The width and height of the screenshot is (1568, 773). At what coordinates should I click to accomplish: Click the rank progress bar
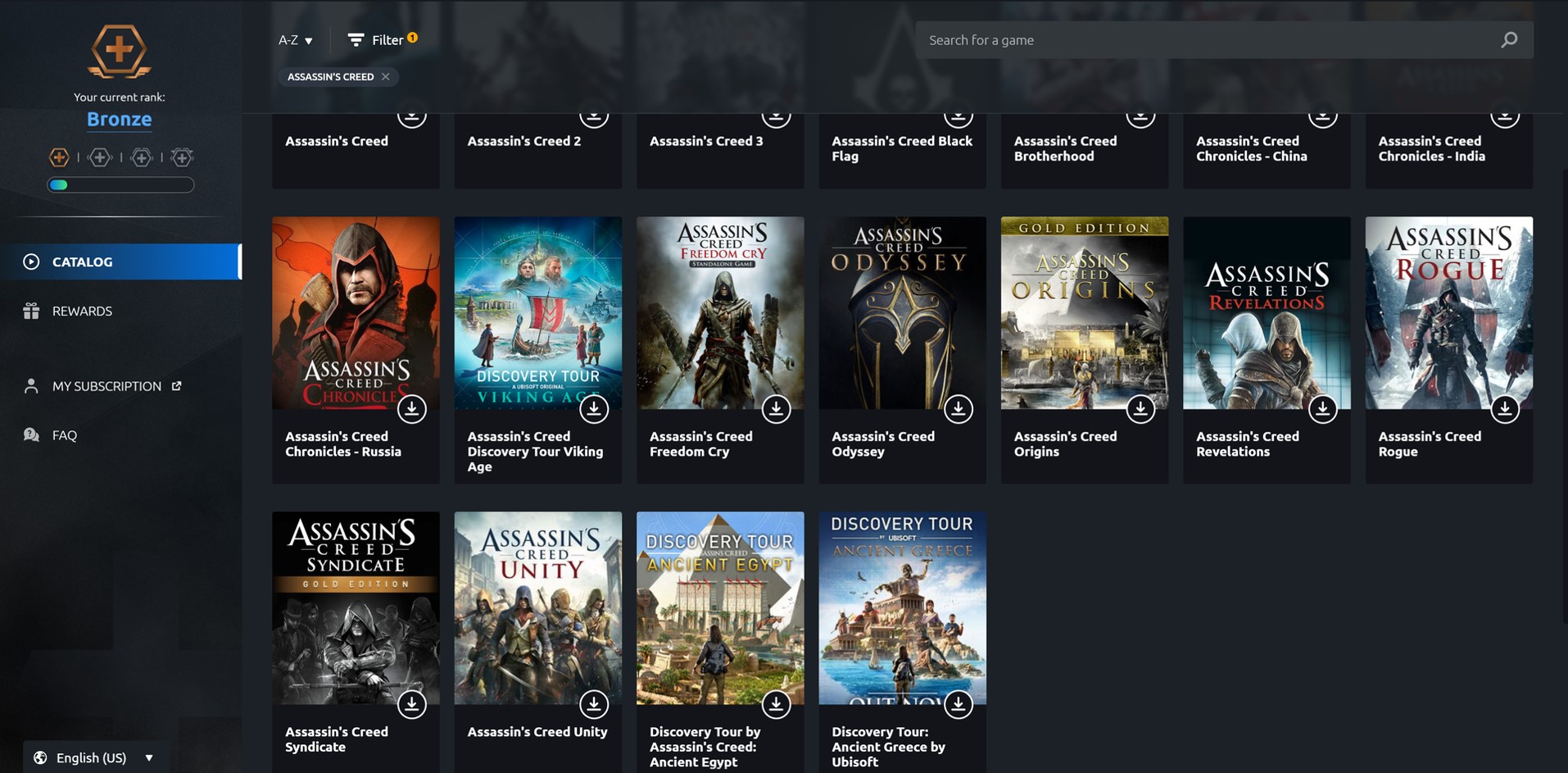tap(120, 185)
